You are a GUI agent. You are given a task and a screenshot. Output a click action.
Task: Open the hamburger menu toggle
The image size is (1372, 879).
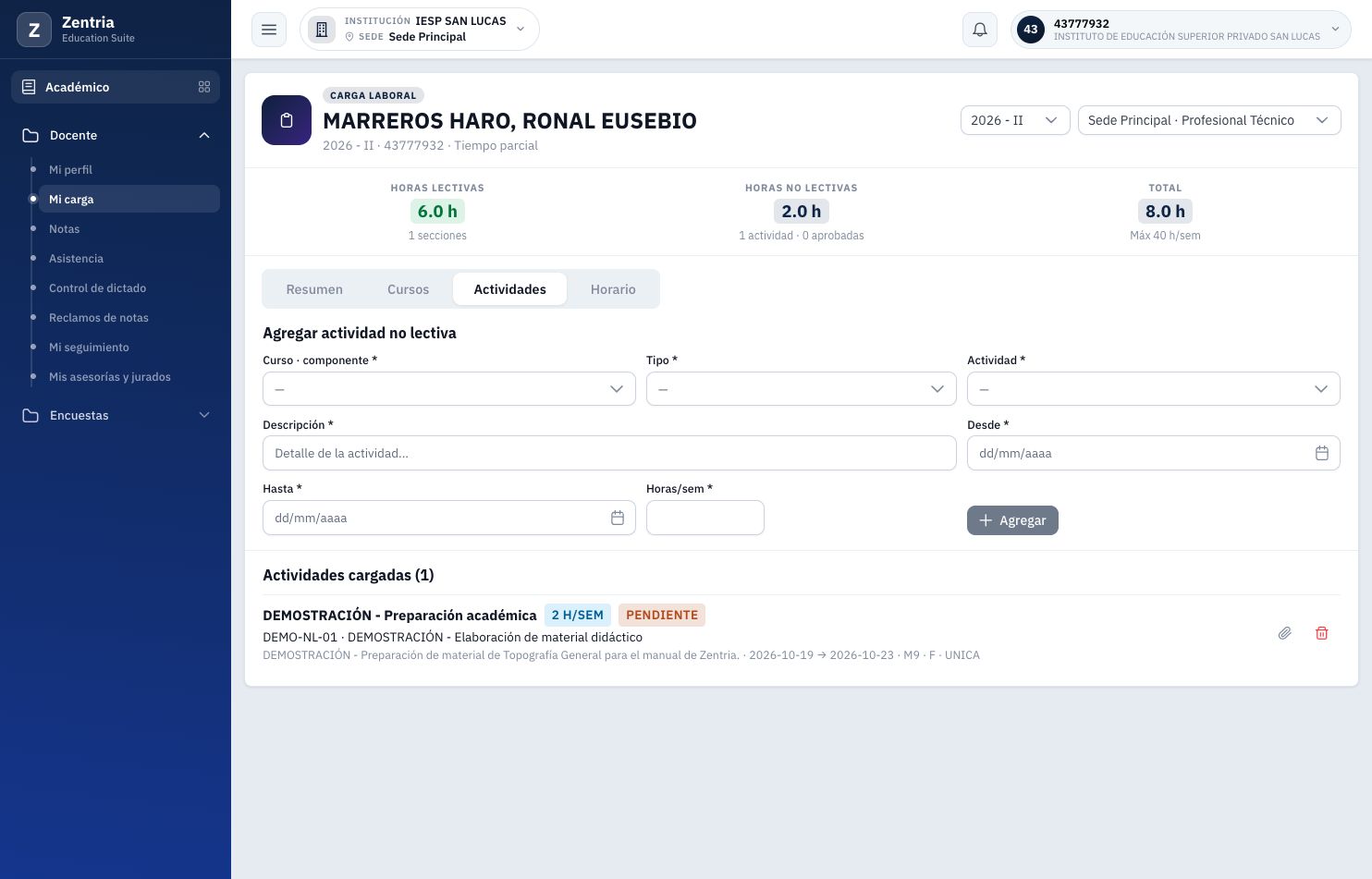click(x=269, y=30)
